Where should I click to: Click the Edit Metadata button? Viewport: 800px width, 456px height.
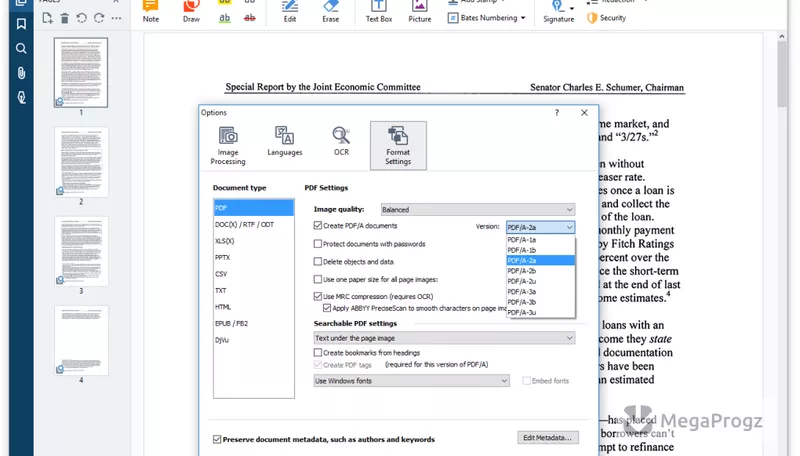[547, 438]
